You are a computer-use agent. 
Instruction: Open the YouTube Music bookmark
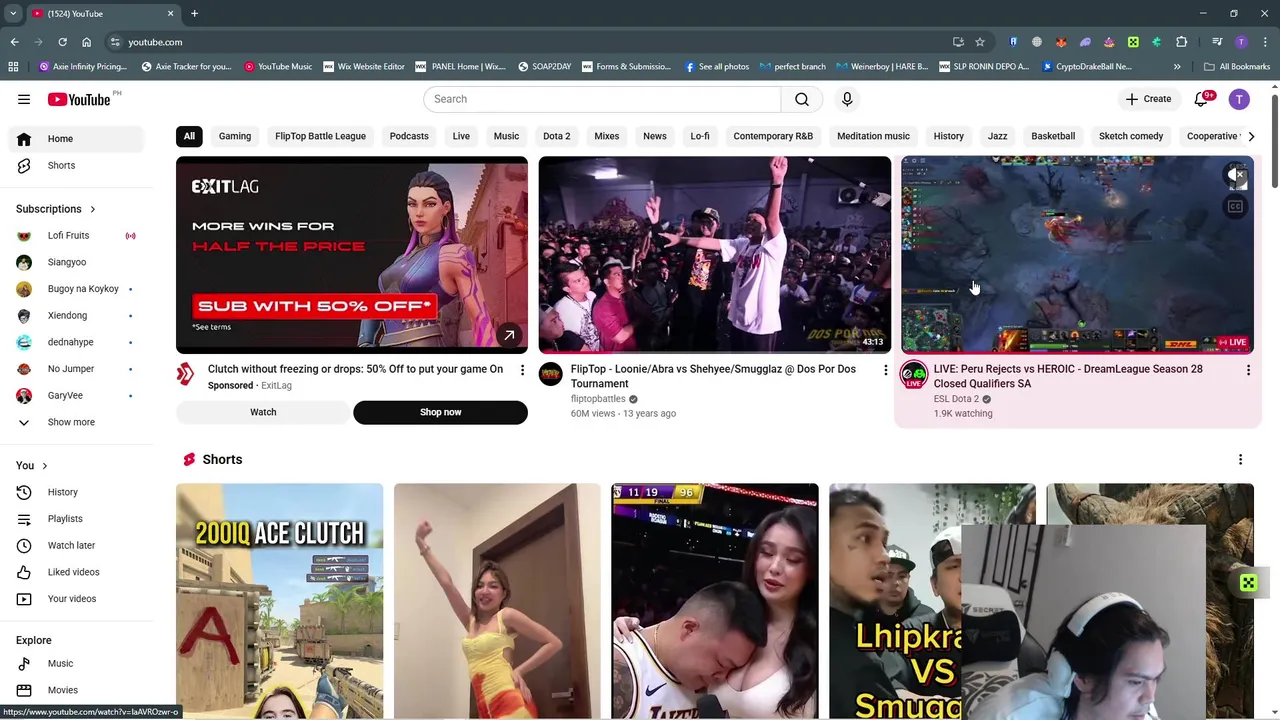pyautogui.click(x=278, y=67)
